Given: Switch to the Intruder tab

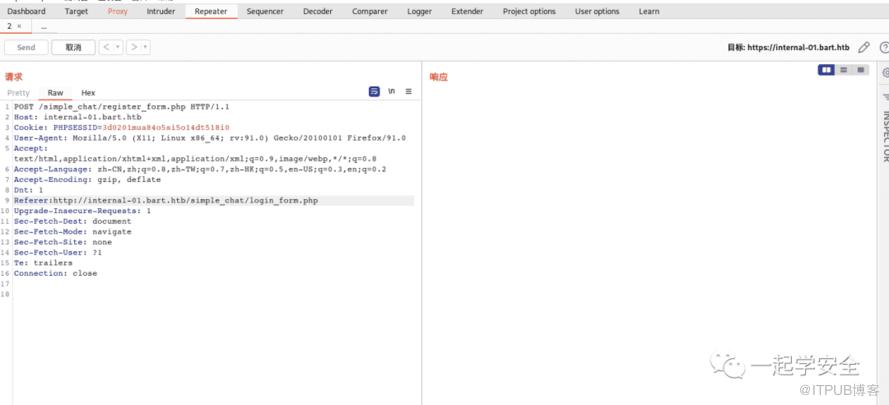Looking at the screenshot, I should (160, 12).
